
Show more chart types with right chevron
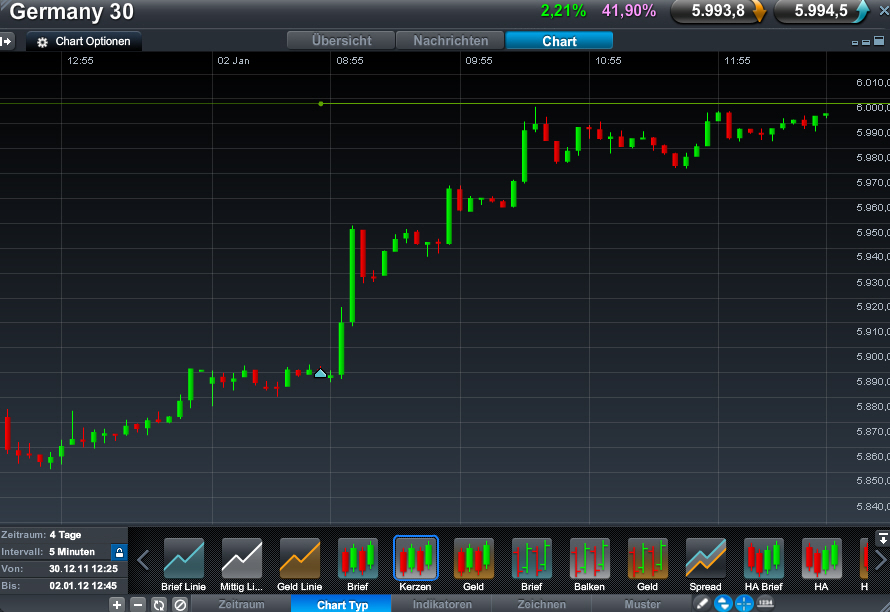click(880, 560)
